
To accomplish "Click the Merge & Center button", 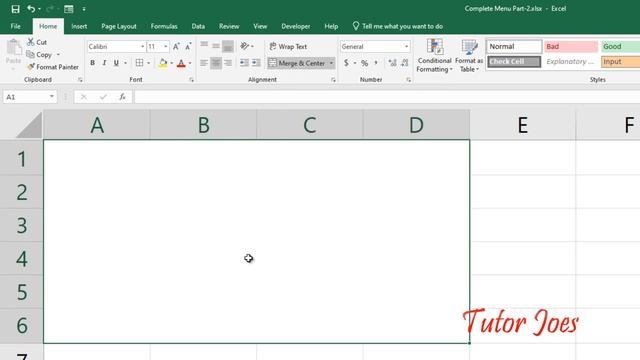I will pos(297,63).
